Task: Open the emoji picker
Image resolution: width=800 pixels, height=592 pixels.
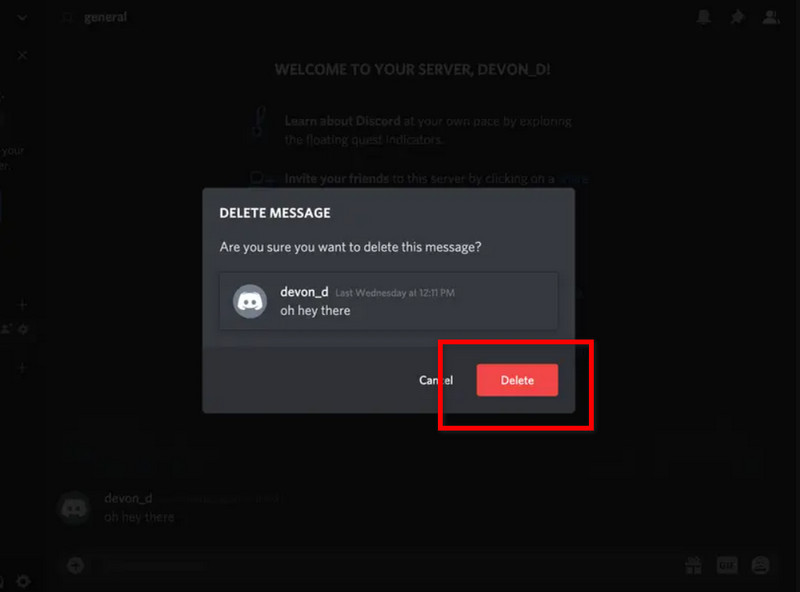Action: [760, 566]
